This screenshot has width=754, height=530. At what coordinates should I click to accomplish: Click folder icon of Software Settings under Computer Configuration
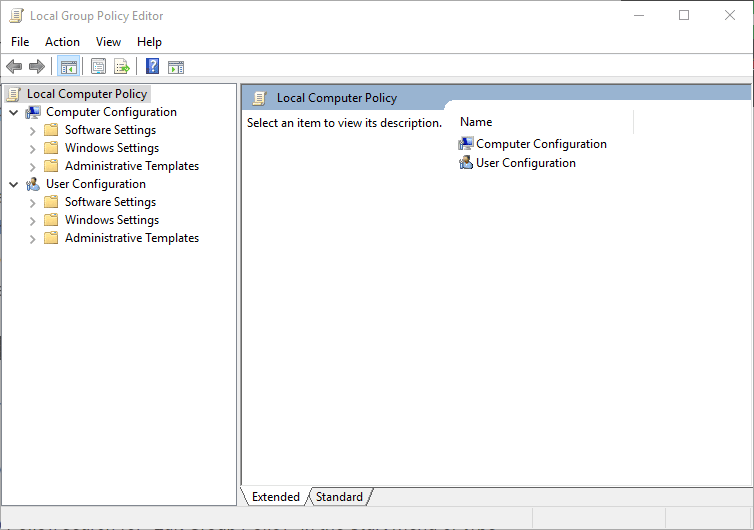tap(51, 130)
